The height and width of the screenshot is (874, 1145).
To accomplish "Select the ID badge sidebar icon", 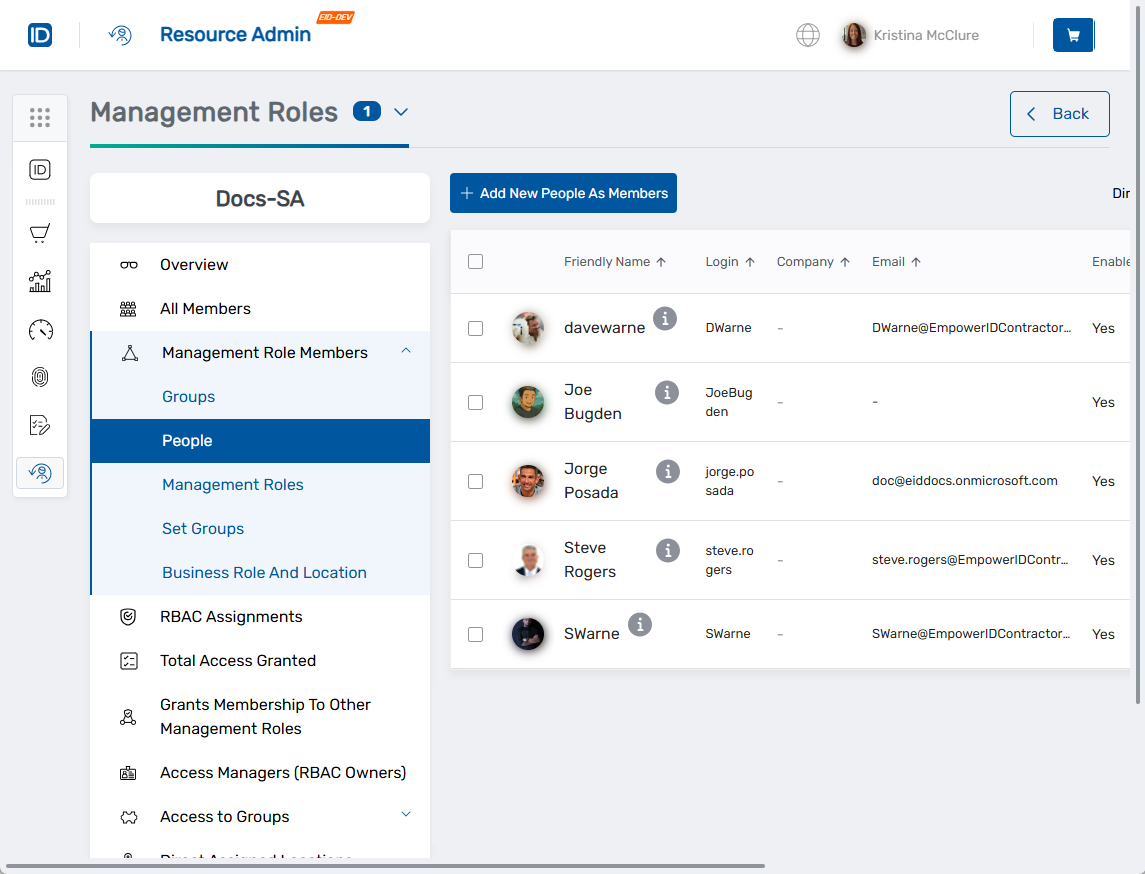I will coord(40,169).
